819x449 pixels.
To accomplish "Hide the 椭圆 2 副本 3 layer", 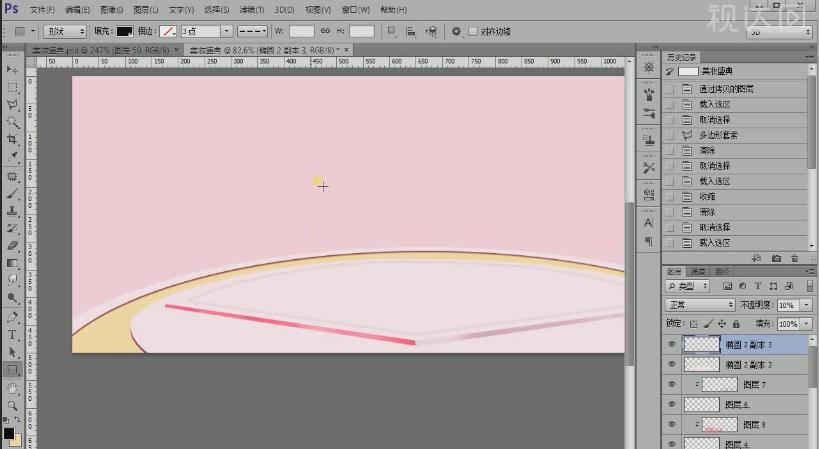I will 672,344.
